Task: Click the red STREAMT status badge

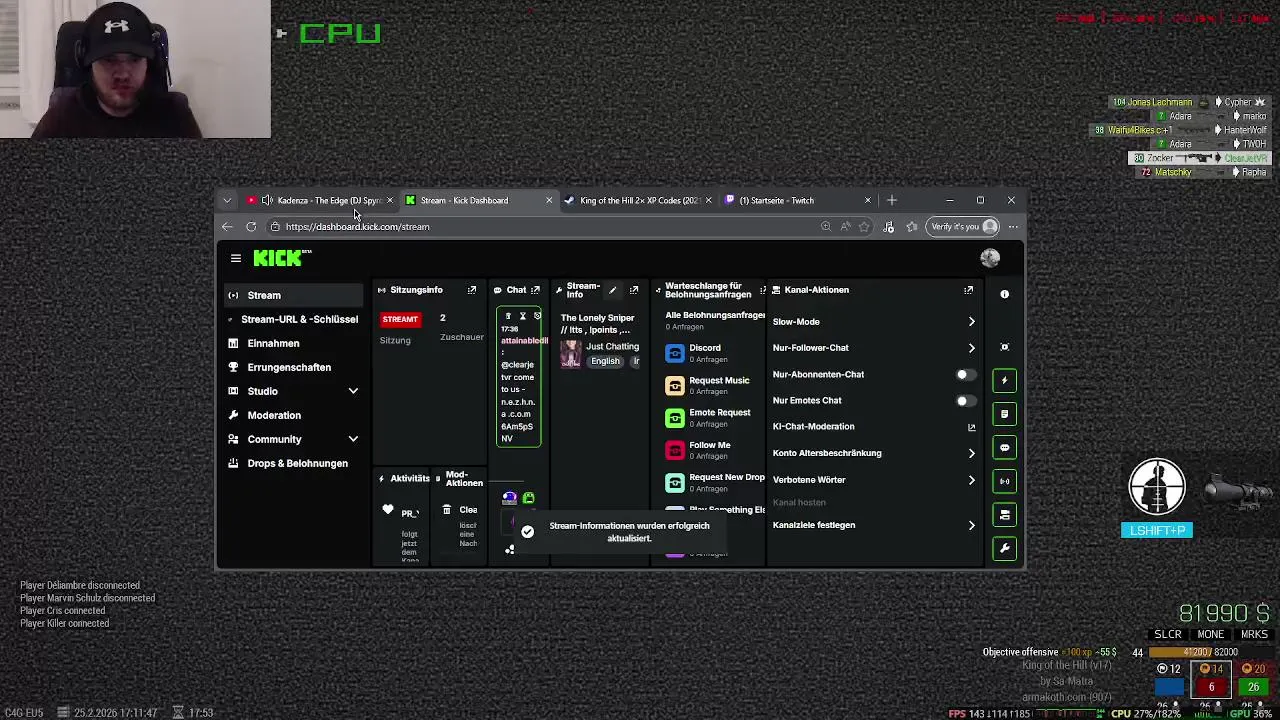Action: pyautogui.click(x=400, y=320)
